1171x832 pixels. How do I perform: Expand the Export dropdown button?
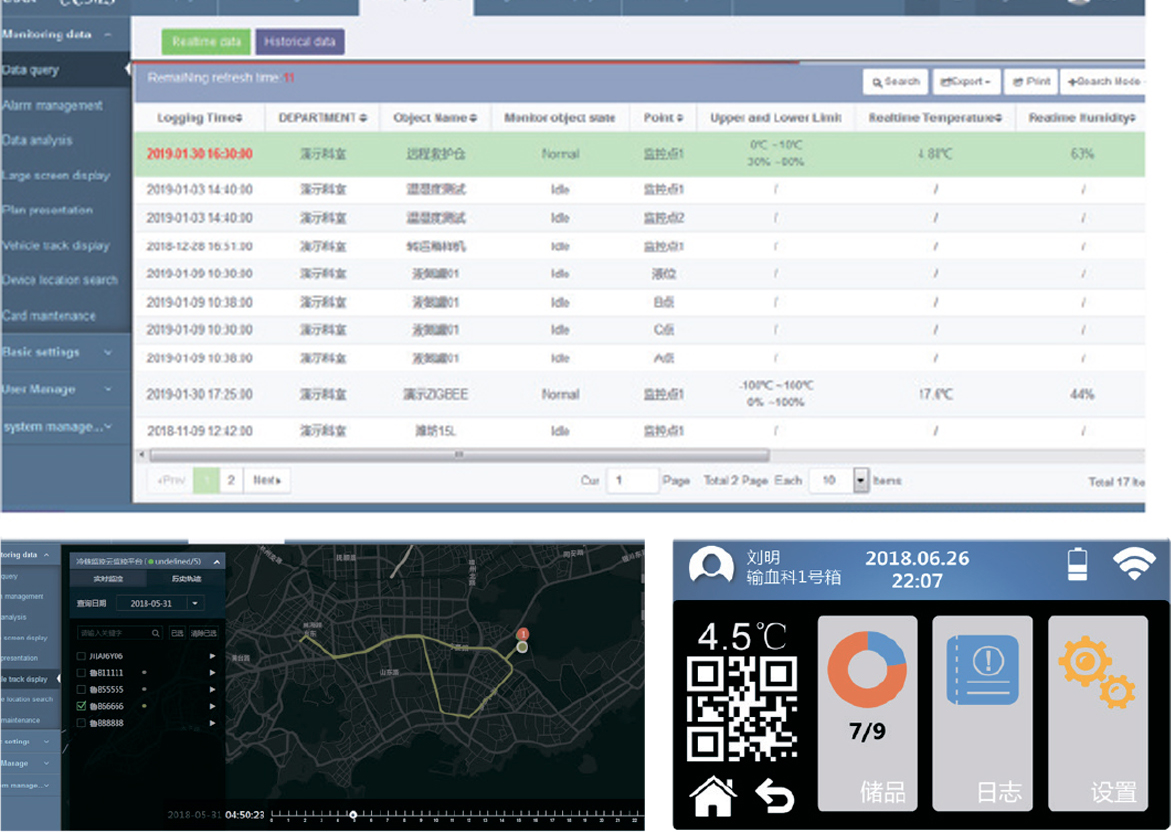(x=965, y=82)
